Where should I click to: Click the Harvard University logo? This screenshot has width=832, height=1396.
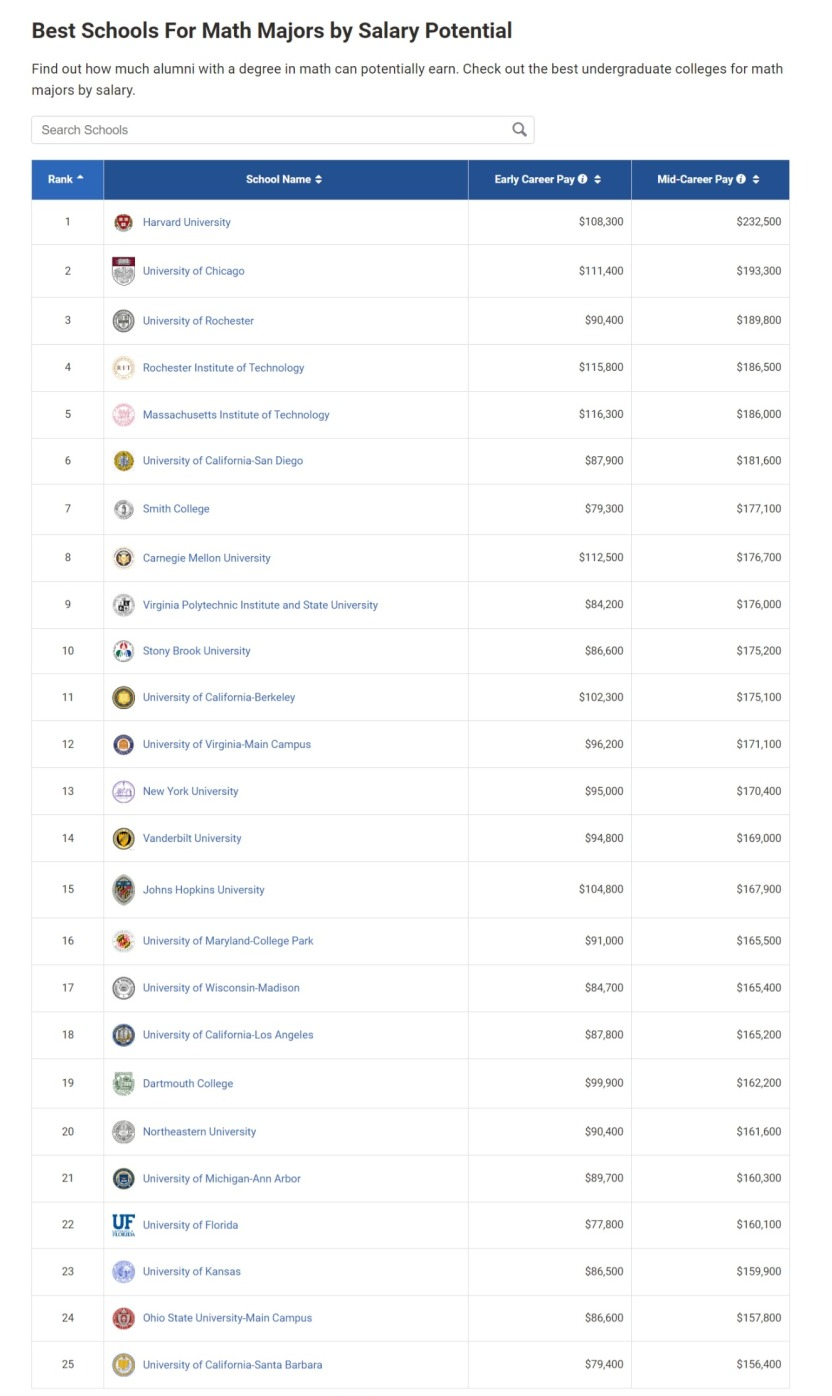click(x=123, y=222)
